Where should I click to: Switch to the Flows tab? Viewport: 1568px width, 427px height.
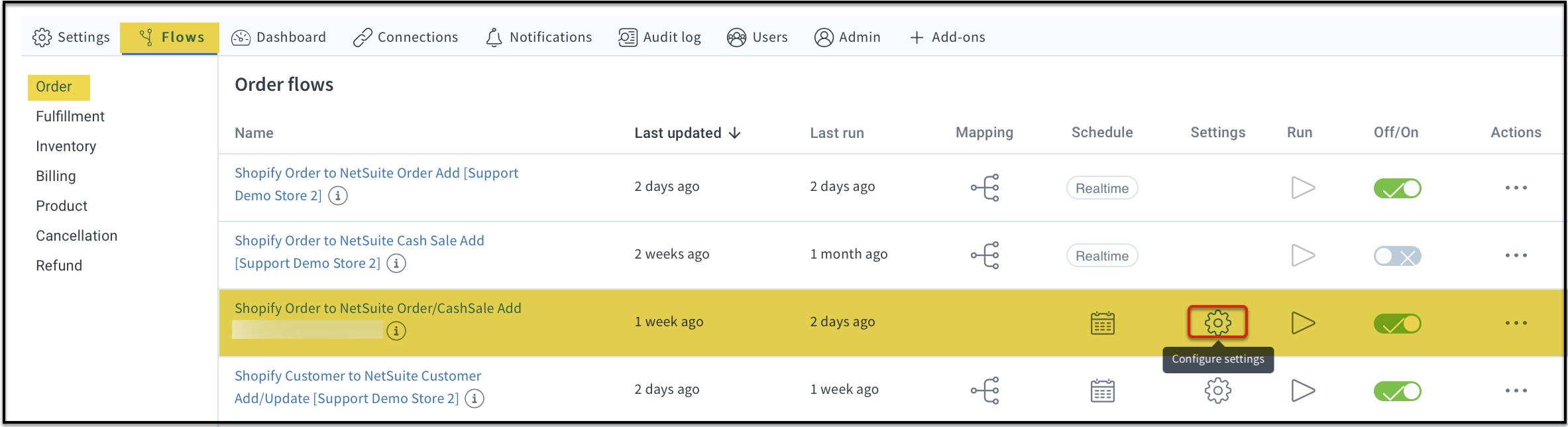(171, 37)
